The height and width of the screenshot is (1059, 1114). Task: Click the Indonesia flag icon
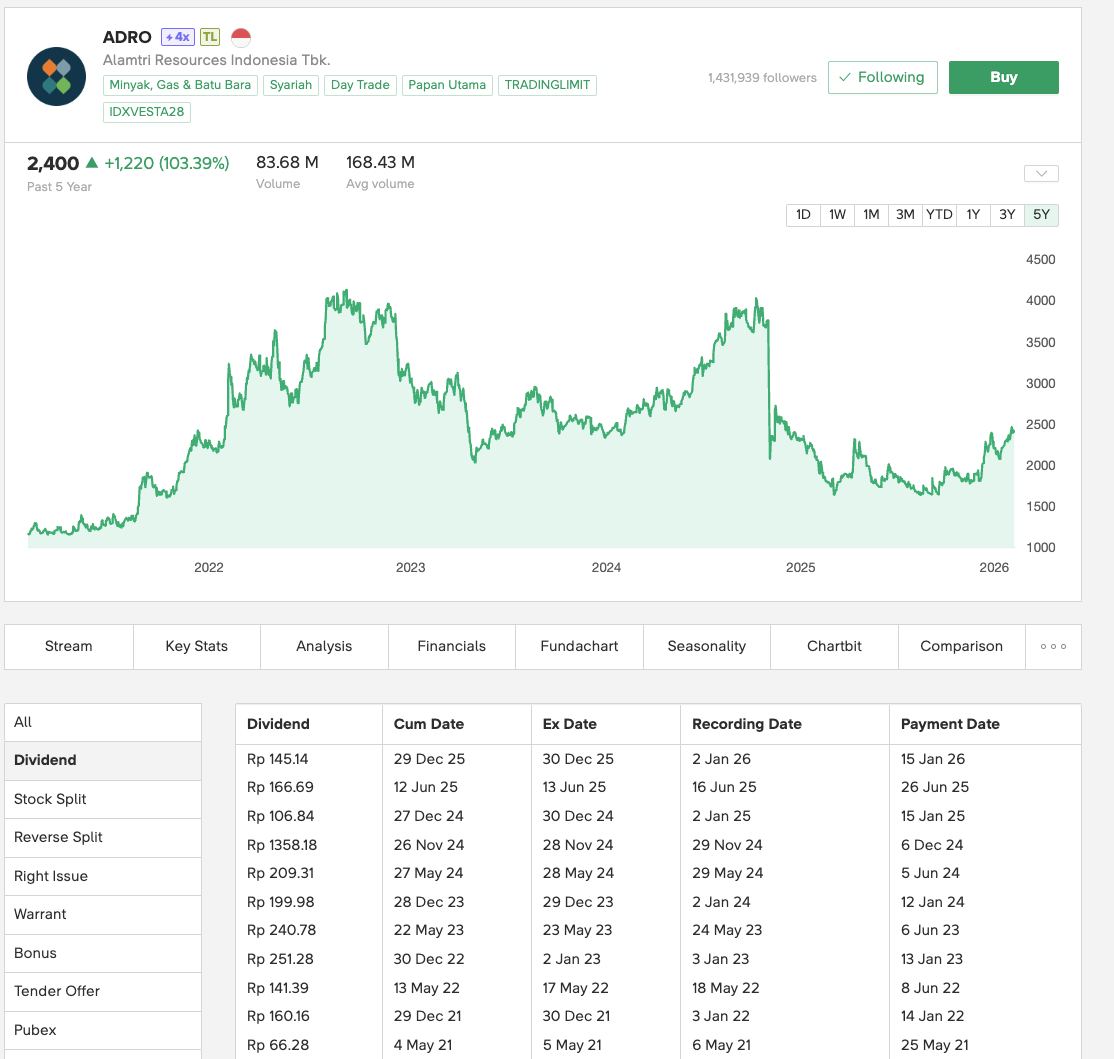[241, 37]
